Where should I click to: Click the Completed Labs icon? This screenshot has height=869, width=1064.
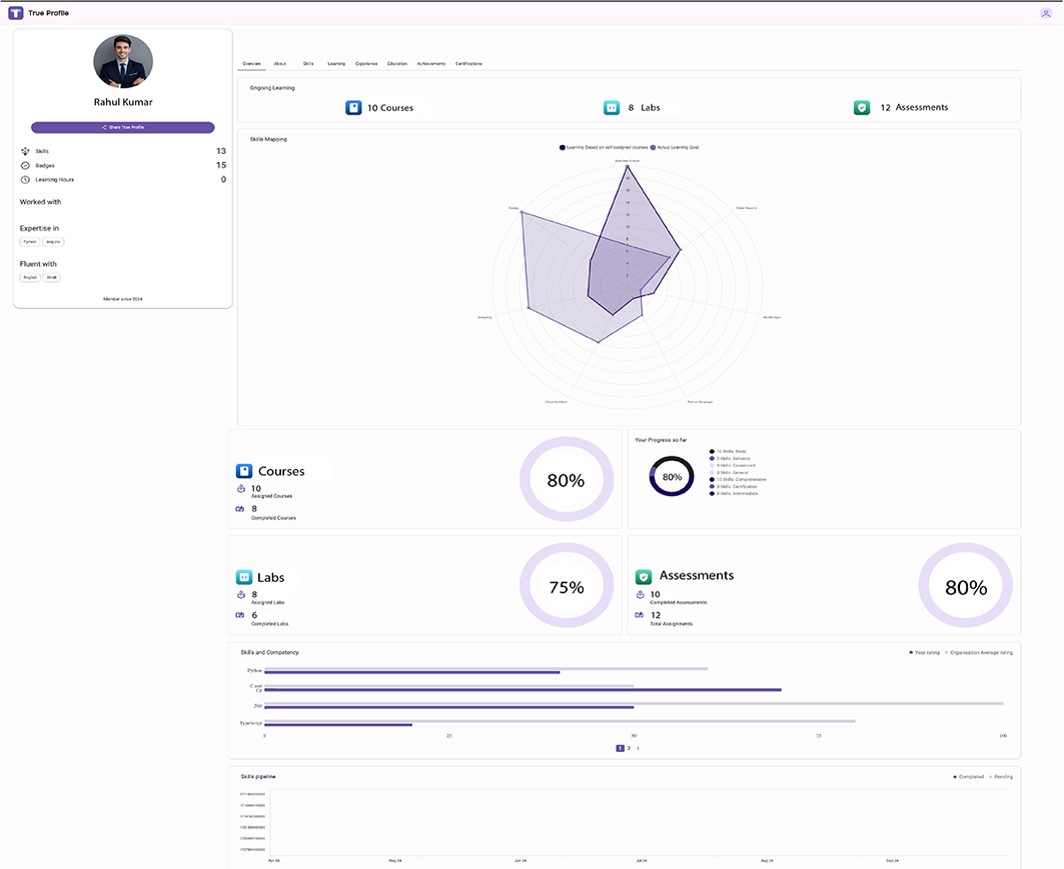240,615
